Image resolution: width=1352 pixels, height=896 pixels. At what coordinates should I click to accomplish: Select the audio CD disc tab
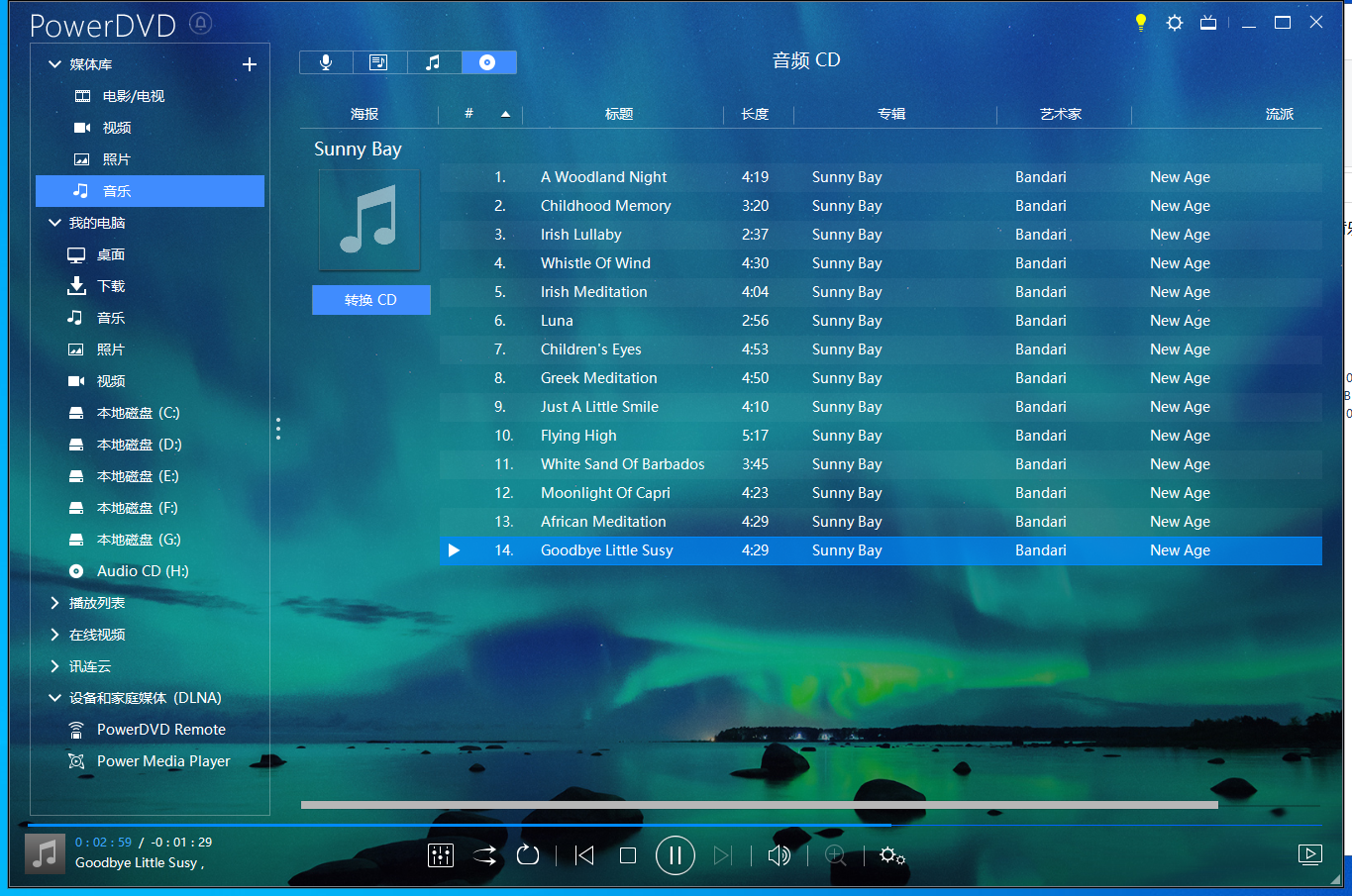pos(488,62)
